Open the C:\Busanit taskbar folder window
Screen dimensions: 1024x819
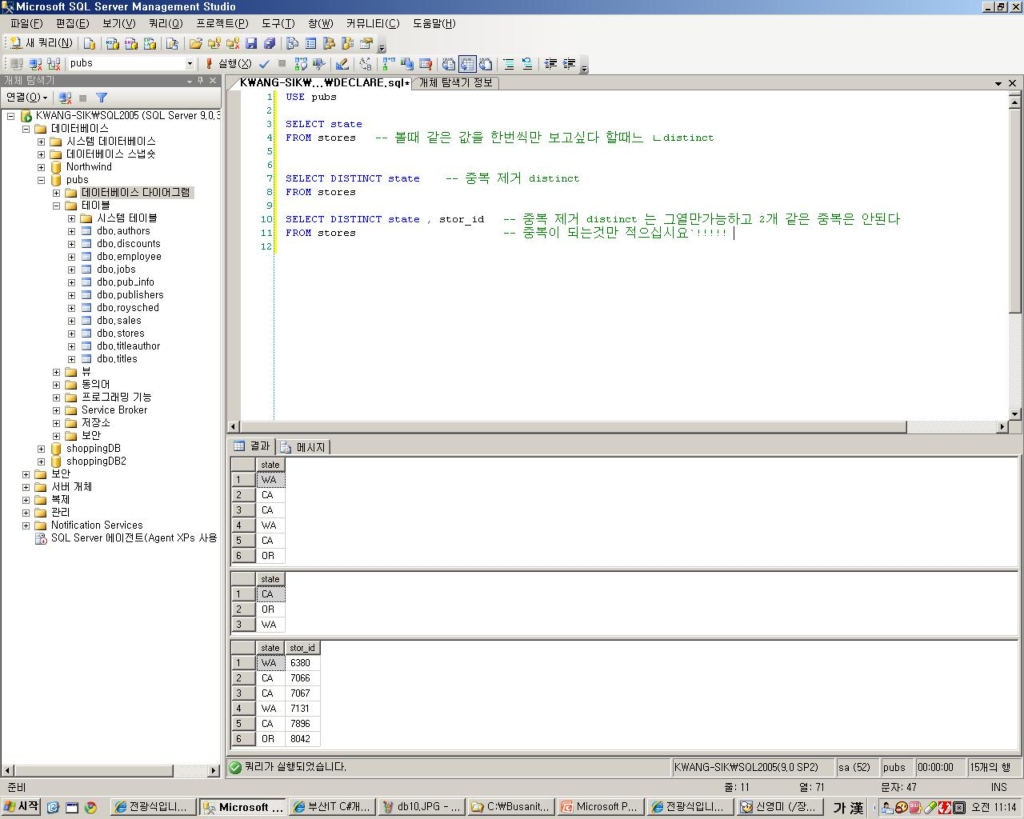(510, 807)
